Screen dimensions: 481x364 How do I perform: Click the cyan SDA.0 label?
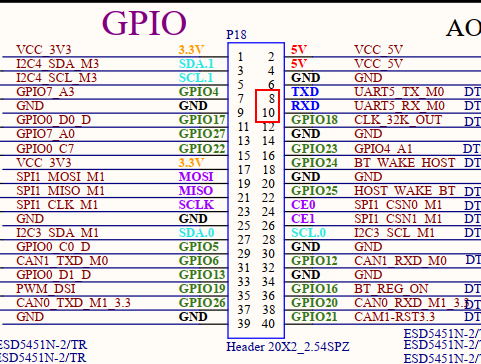point(196,232)
